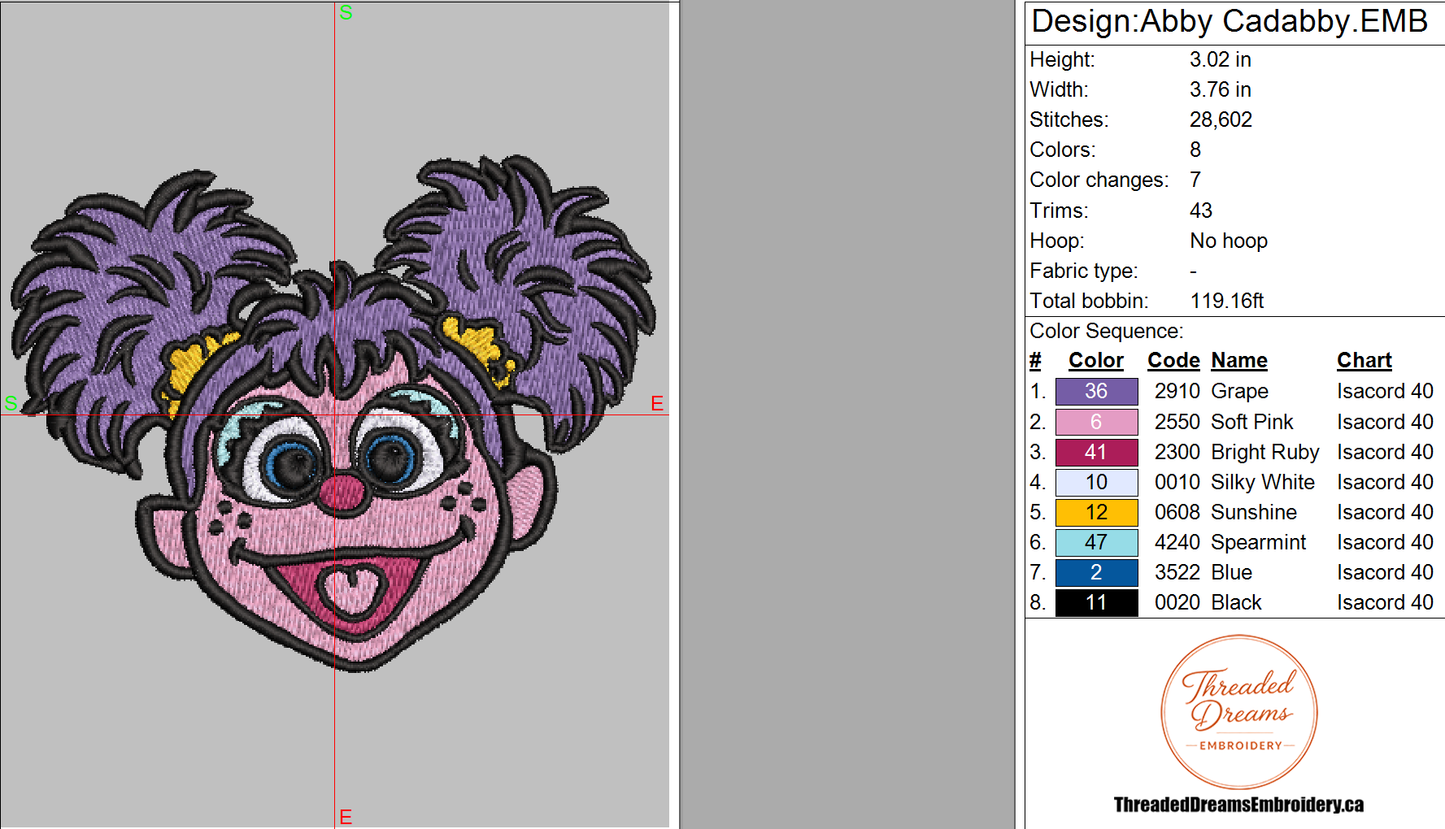Screen dimensions: 1445x829
Task: Open the ThreadedDreamsEmbroidery.ca link
Action: tap(1238, 805)
